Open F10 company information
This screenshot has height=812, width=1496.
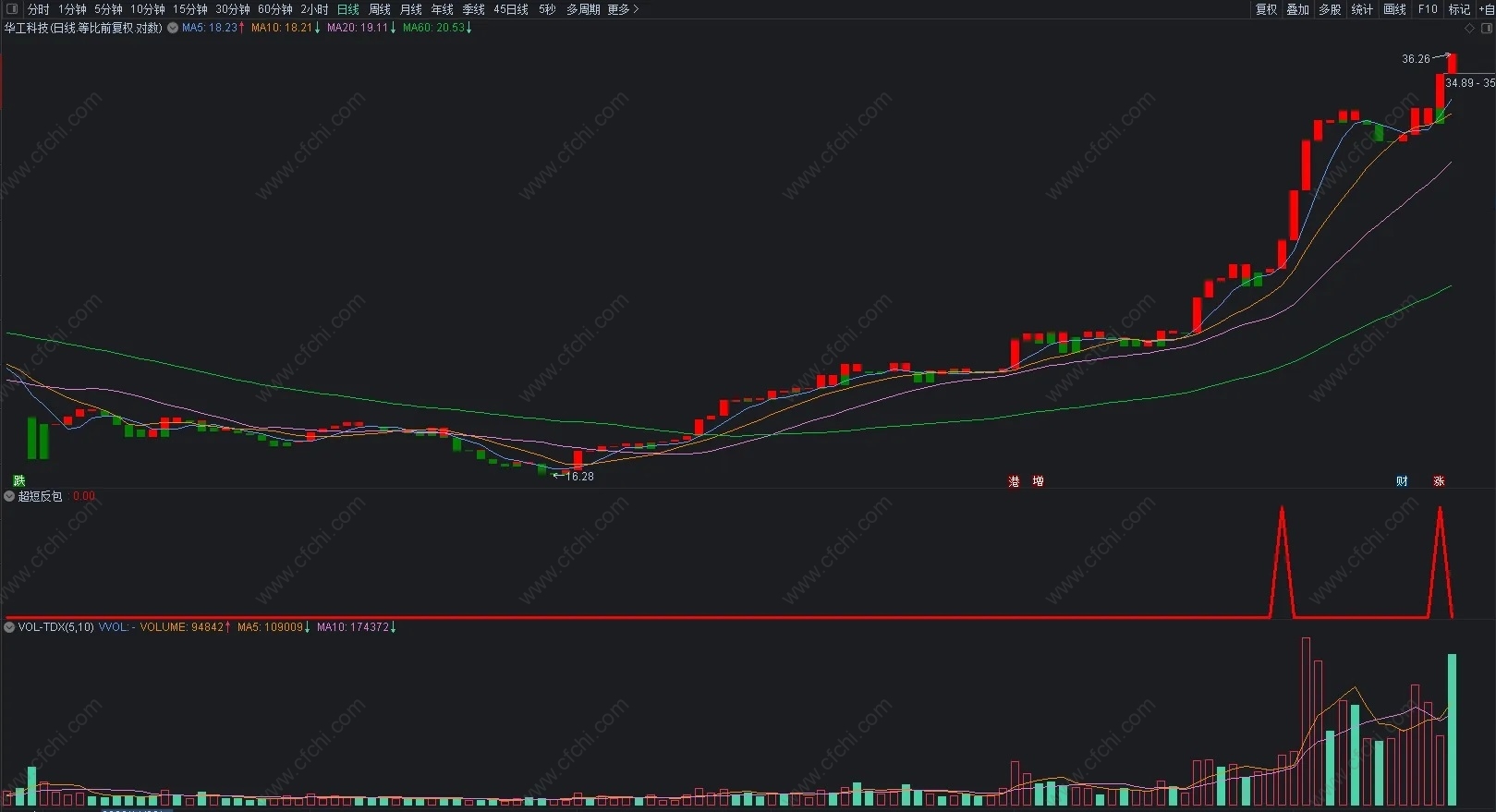click(1428, 9)
